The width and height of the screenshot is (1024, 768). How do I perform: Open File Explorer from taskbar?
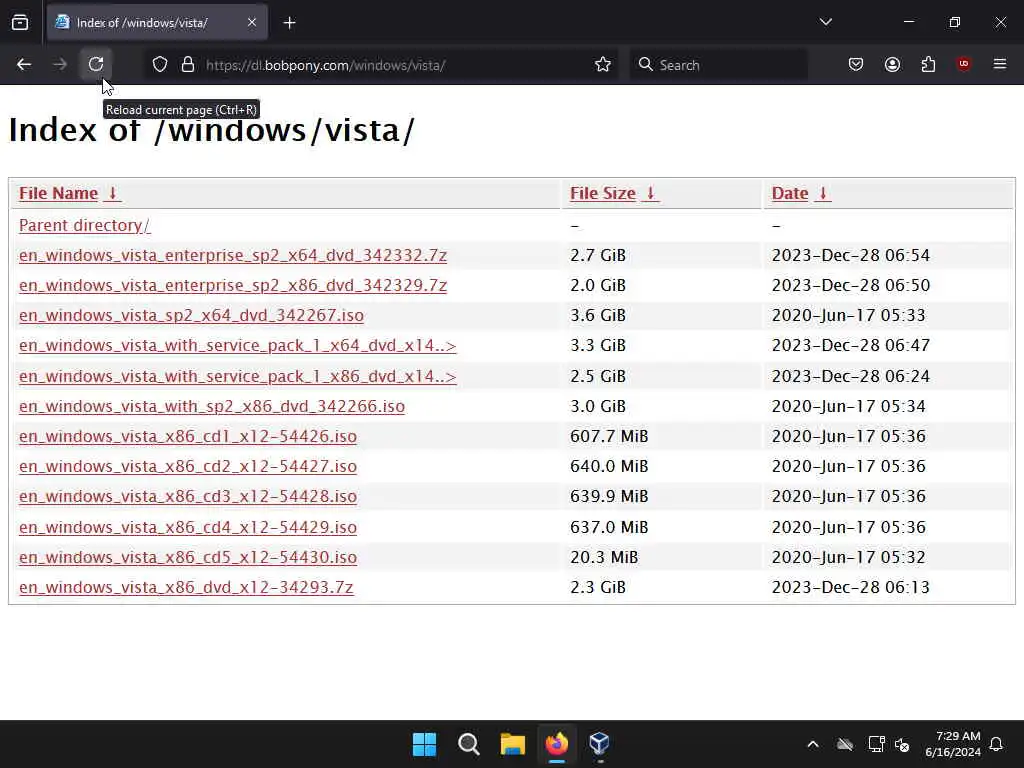pyautogui.click(x=513, y=744)
